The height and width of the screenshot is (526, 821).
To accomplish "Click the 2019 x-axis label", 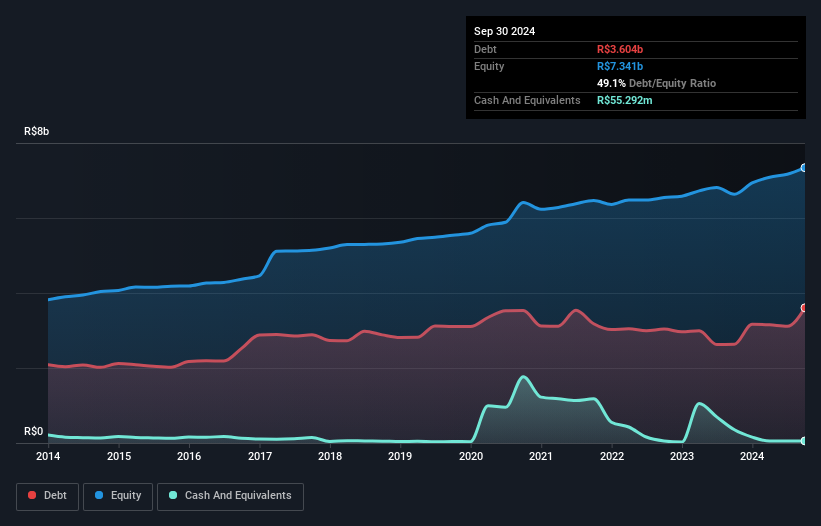I will [400, 456].
